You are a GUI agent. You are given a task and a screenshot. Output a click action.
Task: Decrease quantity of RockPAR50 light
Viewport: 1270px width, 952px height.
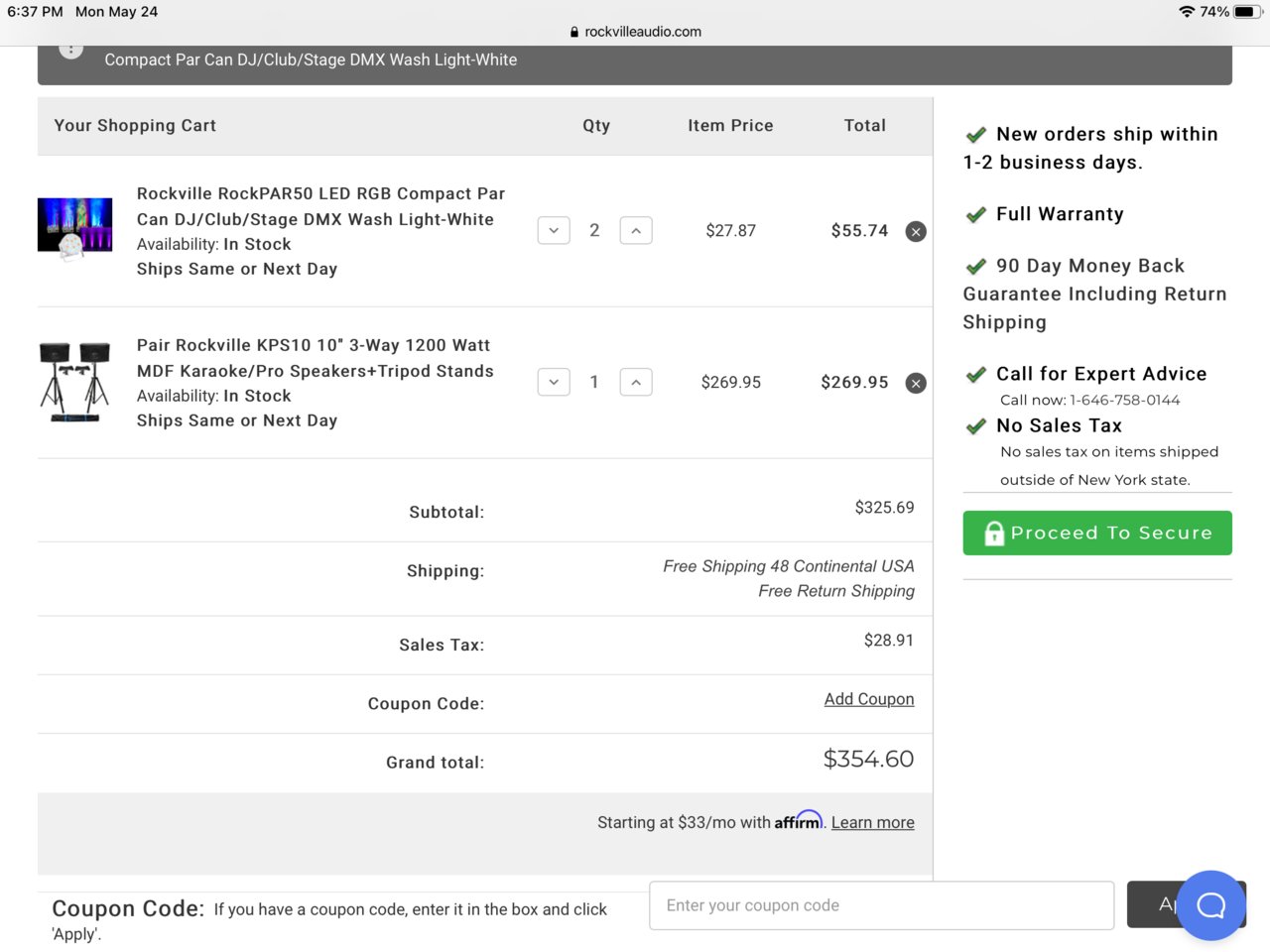pos(554,230)
